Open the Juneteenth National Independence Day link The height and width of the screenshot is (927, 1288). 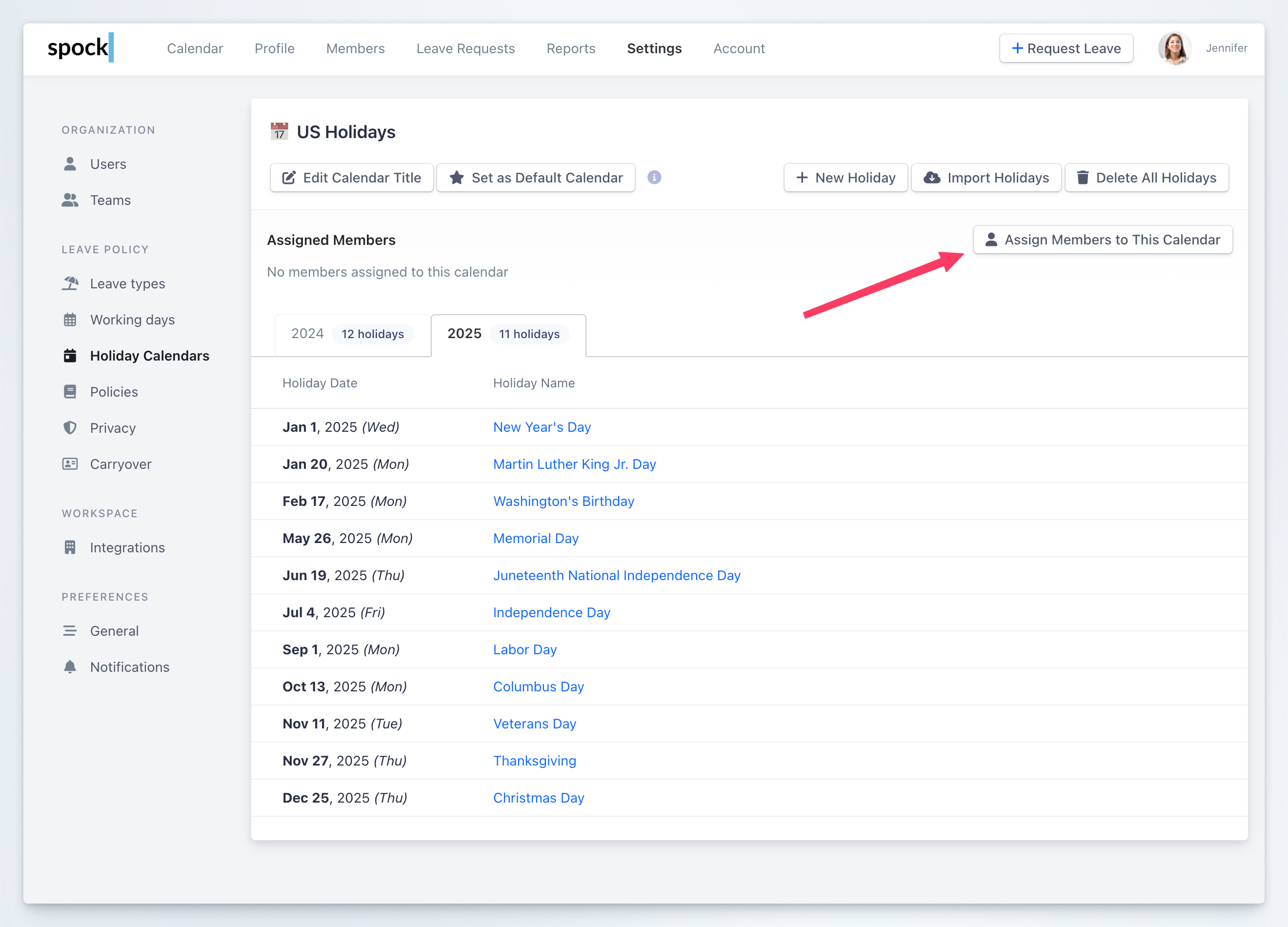point(616,575)
